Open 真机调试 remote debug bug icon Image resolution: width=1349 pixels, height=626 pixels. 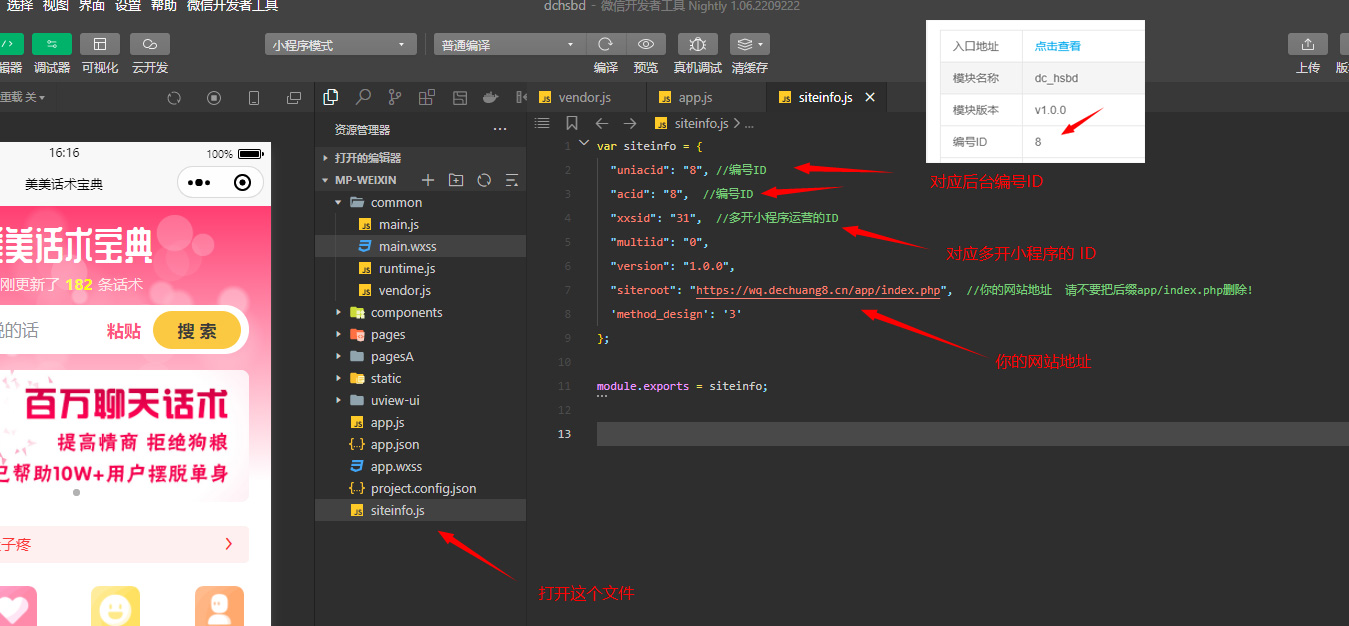point(697,44)
